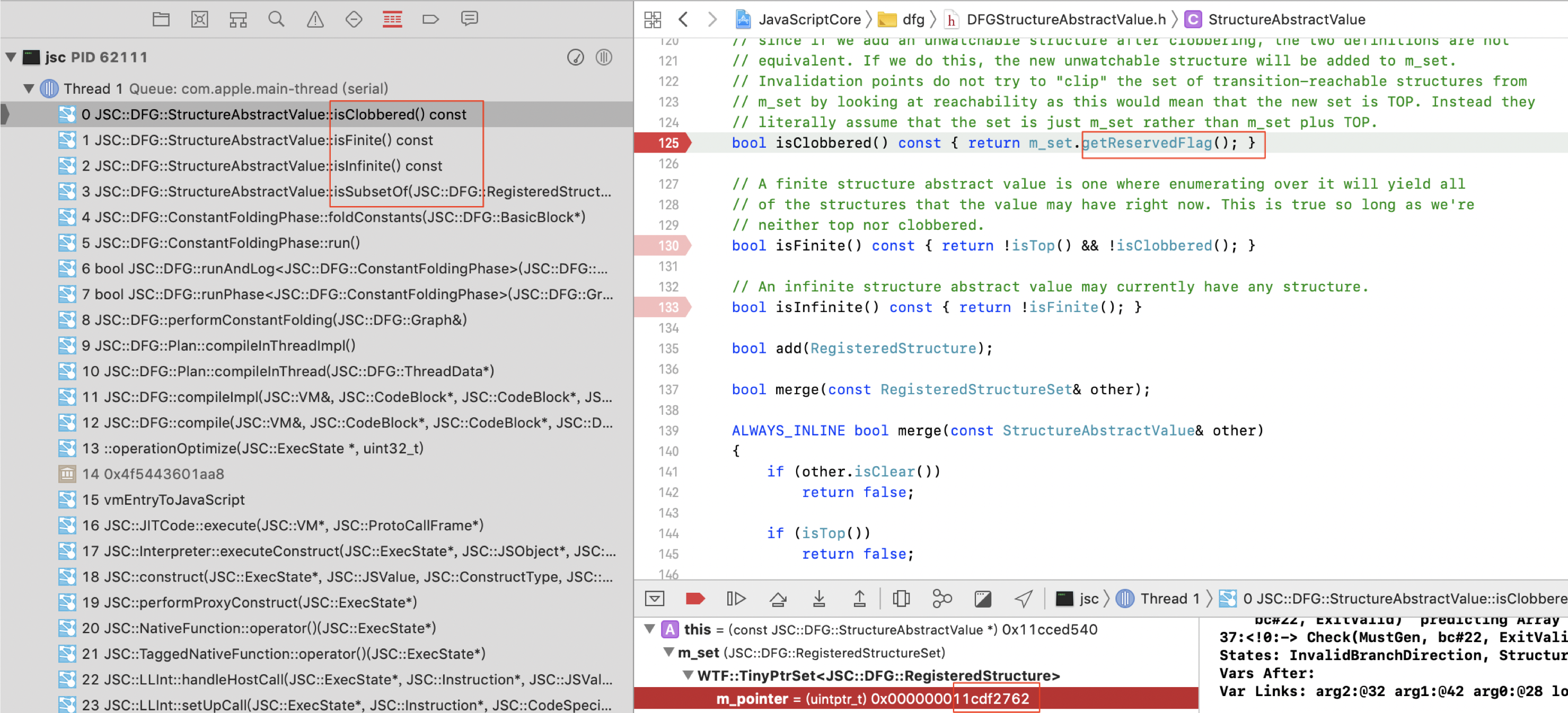Click the Step out debugger icon
This screenshot has height=713, width=1568.
tap(859, 599)
